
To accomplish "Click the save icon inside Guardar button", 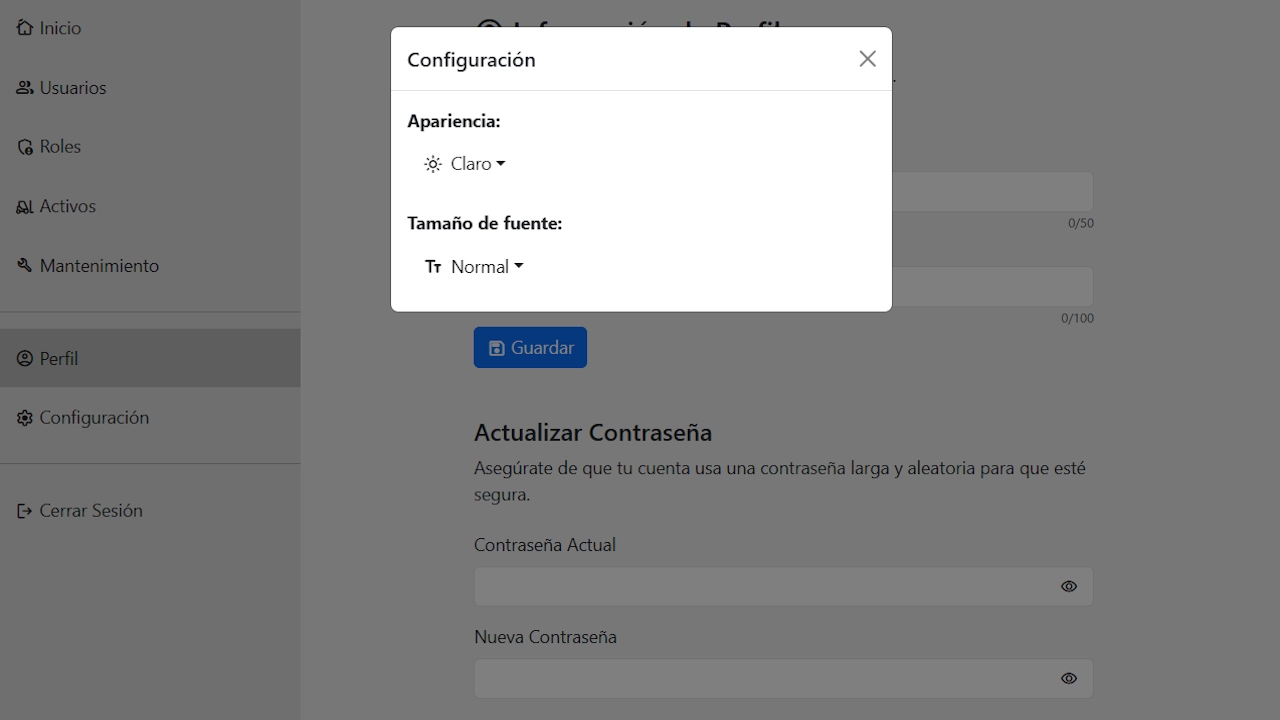I will (498, 347).
